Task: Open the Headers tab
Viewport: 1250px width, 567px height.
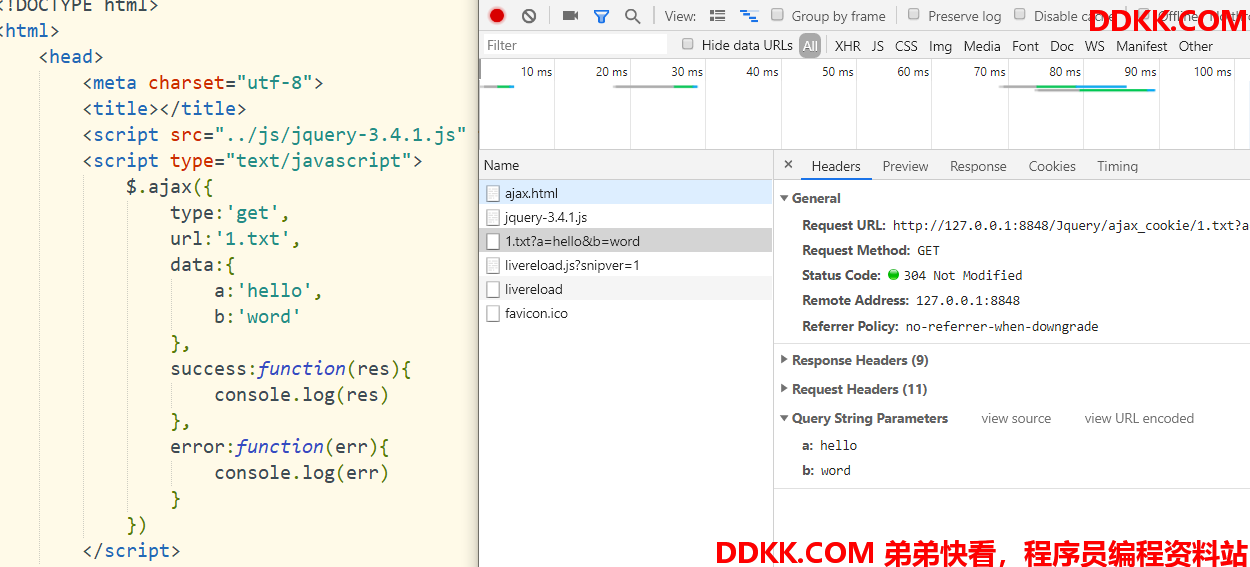Action: (836, 166)
